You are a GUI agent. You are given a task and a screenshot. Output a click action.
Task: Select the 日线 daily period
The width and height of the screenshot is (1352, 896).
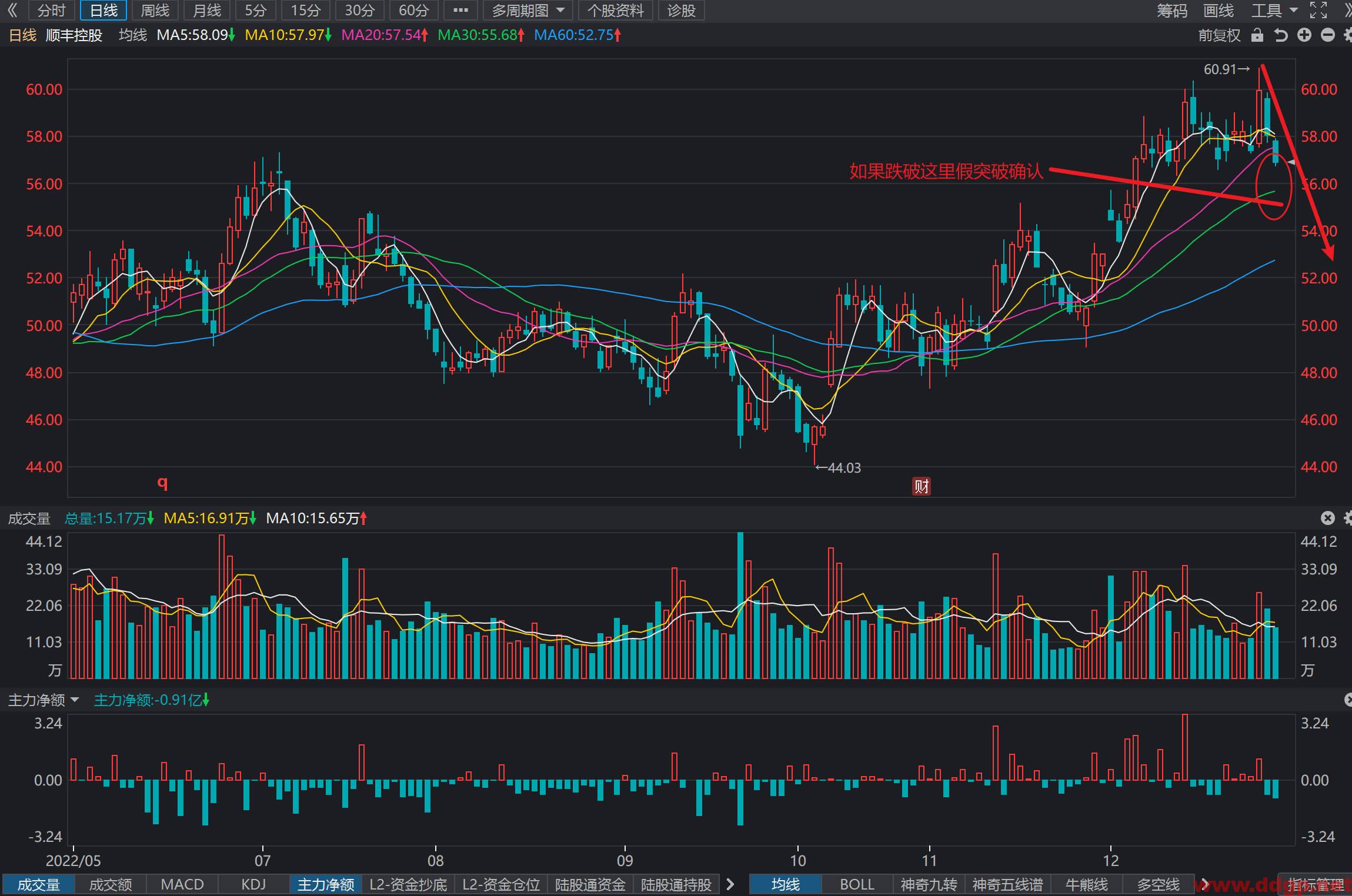(x=104, y=11)
